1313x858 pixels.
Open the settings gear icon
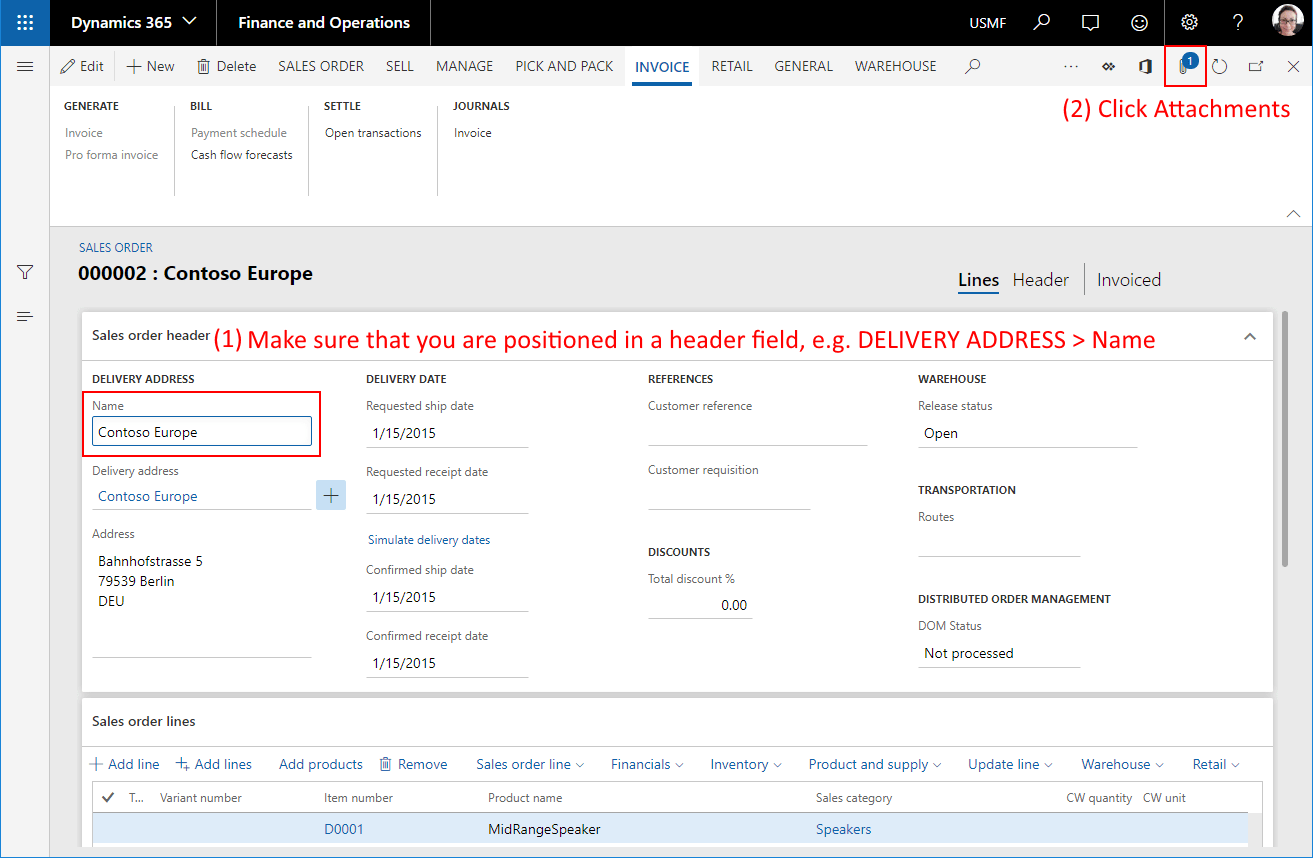[1189, 22]
